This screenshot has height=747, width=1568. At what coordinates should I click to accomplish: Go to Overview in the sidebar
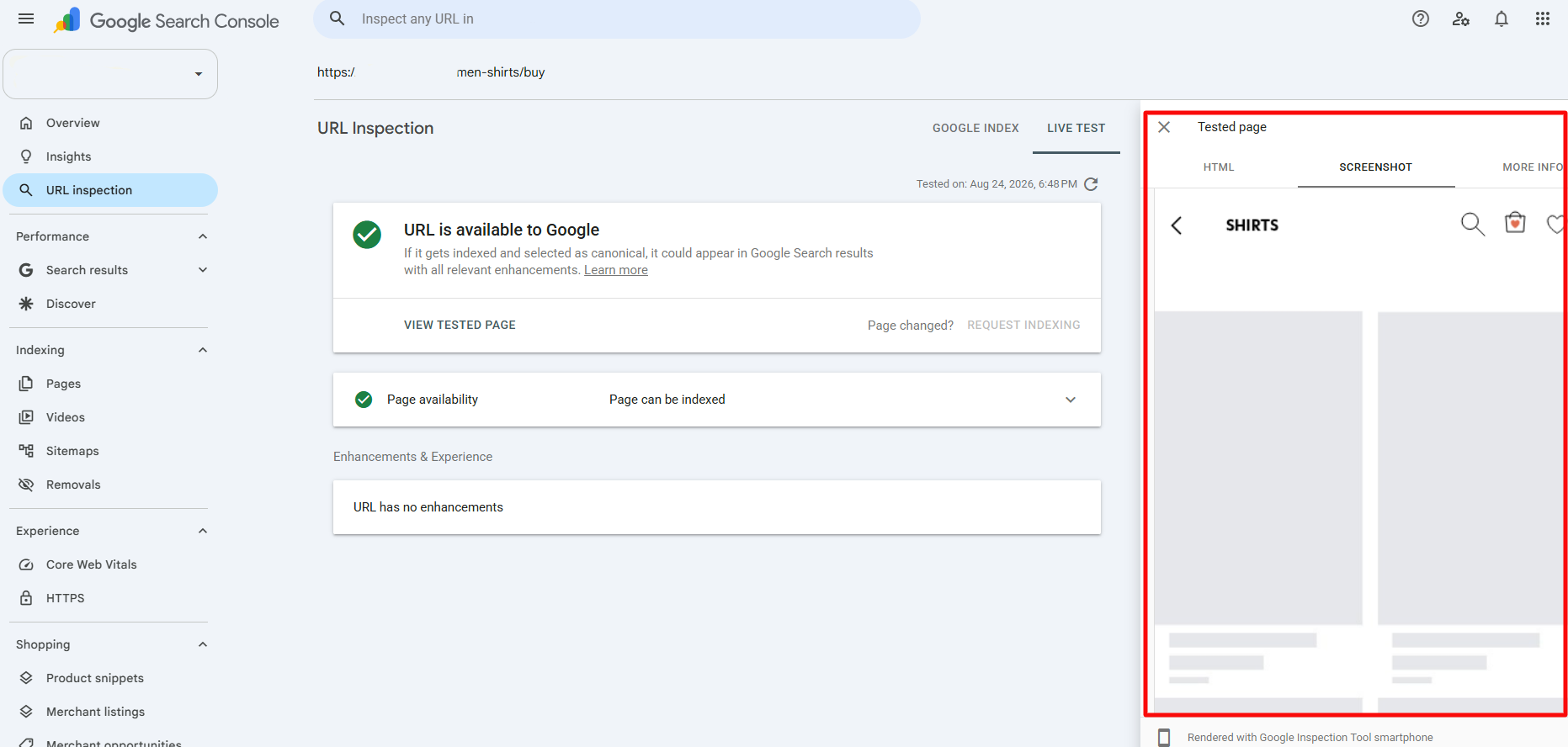pos(110,123)
